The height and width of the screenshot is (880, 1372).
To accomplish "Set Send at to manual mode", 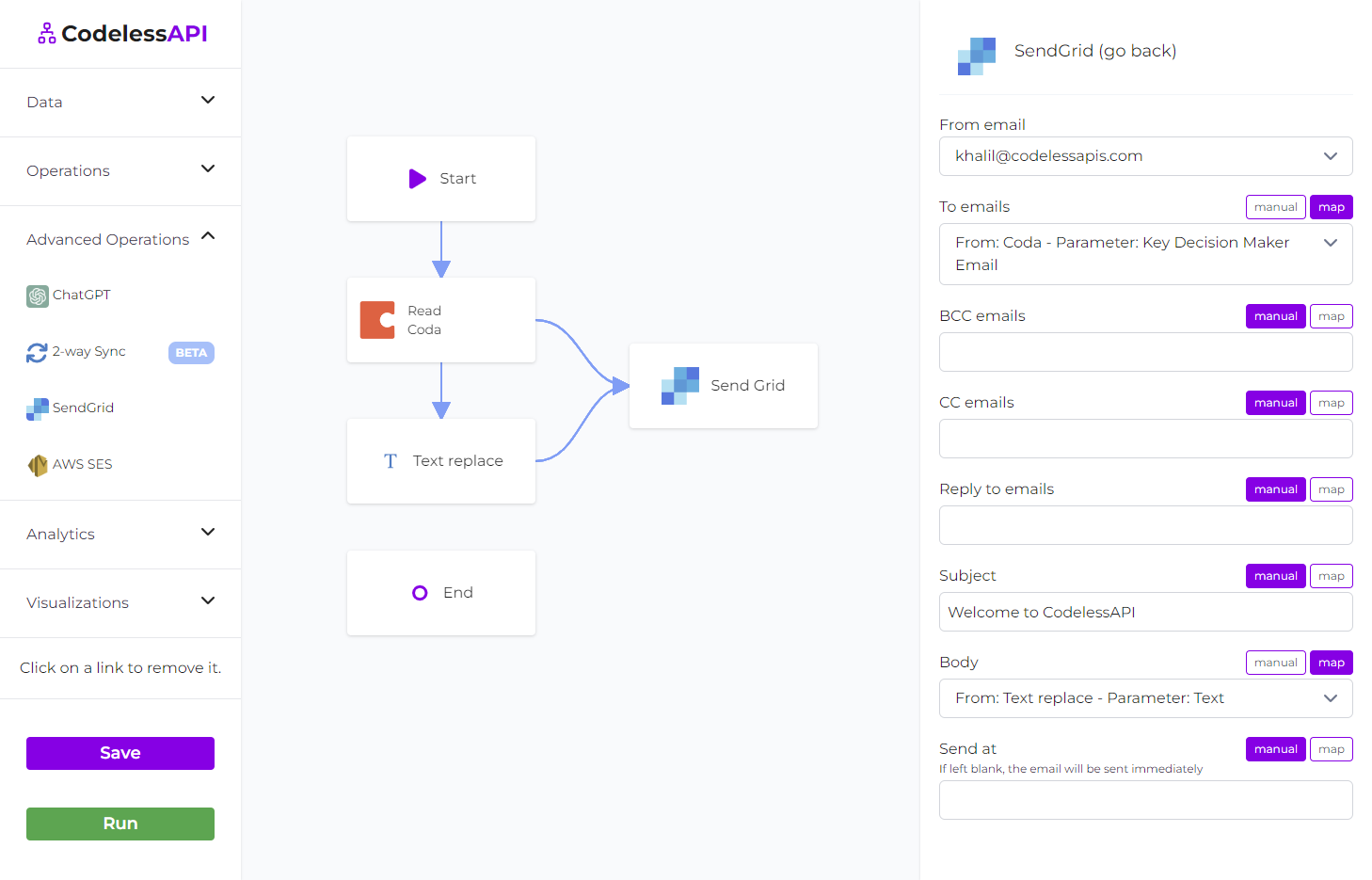I will (x=1276, y=749).
